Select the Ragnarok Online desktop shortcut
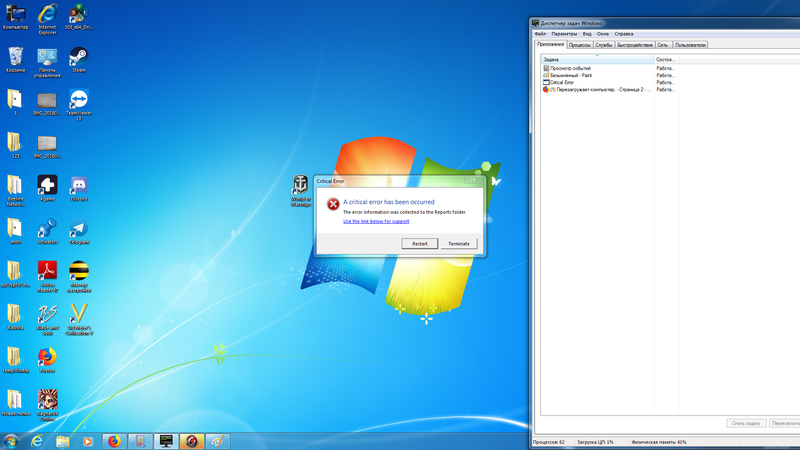This screenshot has height=450, width=800. [47, 406]
